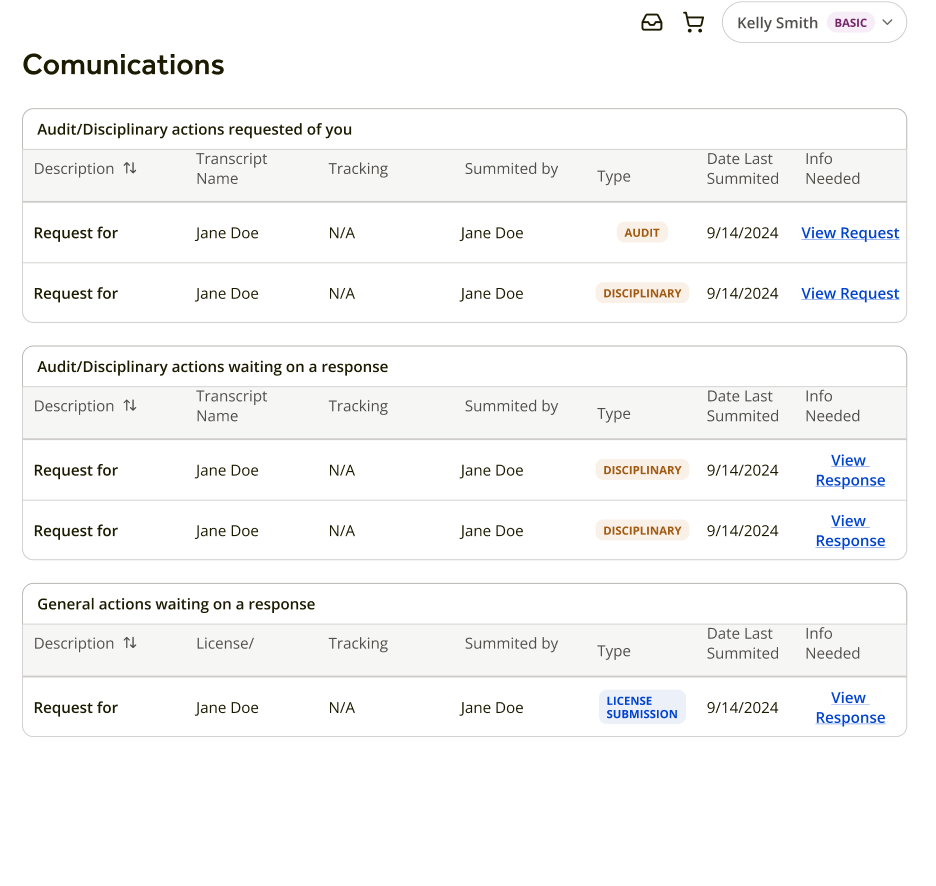Image resolution: width=936 pixels, height=886 pixels.
Task: Open View Response in second waiting disciplinary row
Action: (850, 531)
